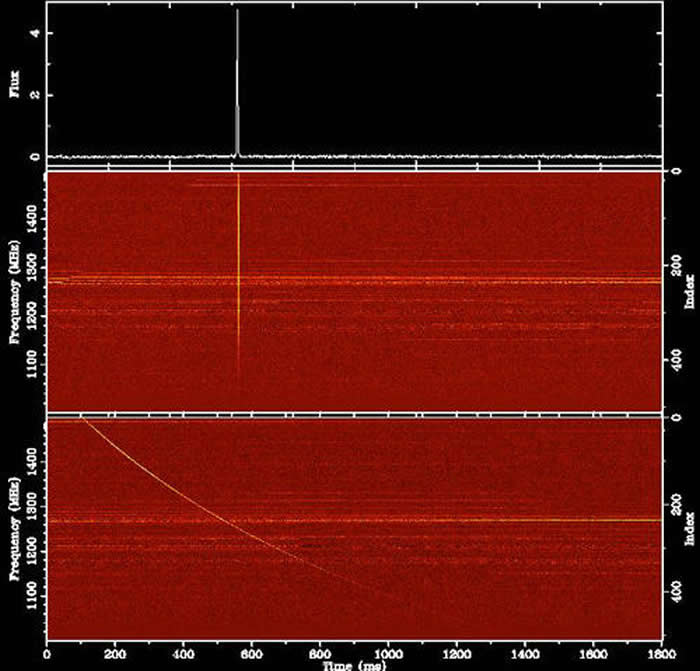Click the 400 index tick beside middle panel
The height and width of the screenshot is (671, 700).
(674, 363)
